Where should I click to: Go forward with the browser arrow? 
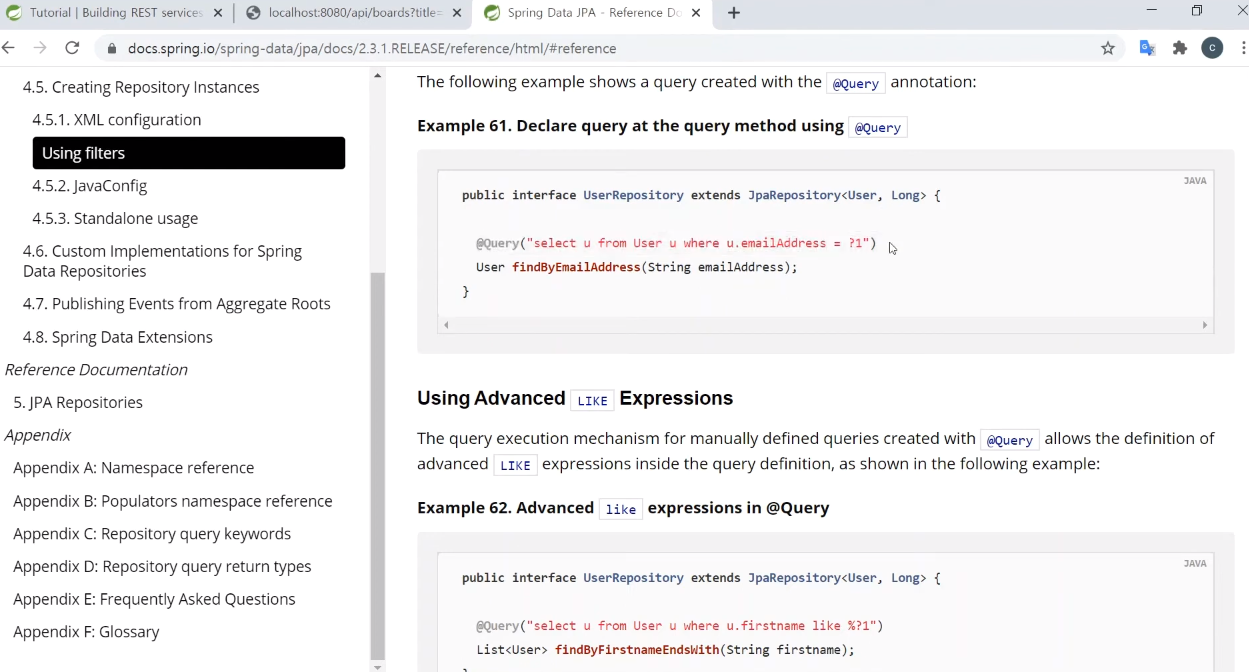point(40,48)
